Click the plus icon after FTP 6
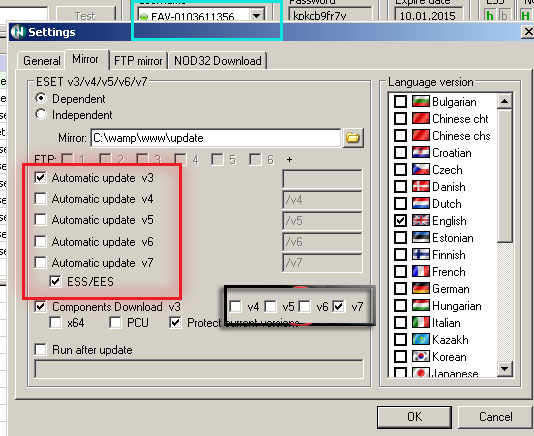This screenshot has height=436, width=534. click(x=289, y=159)
